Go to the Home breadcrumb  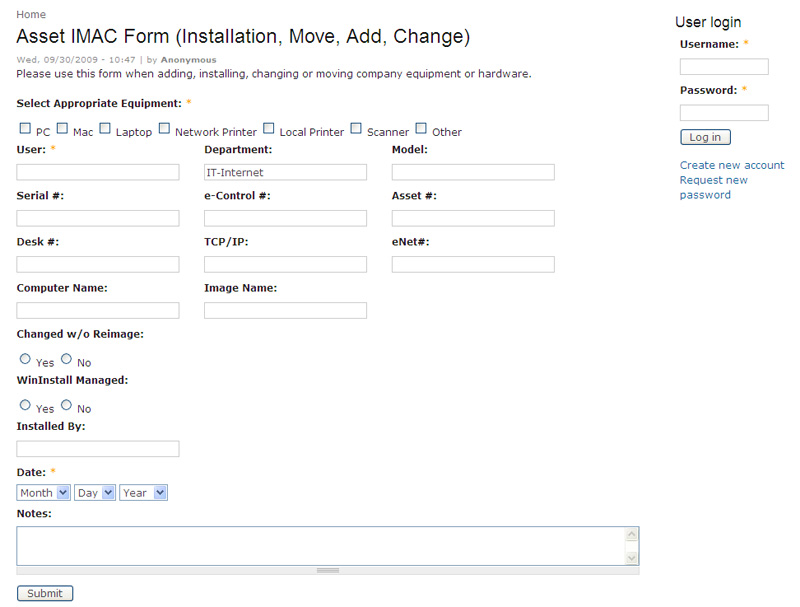point(31,14)
